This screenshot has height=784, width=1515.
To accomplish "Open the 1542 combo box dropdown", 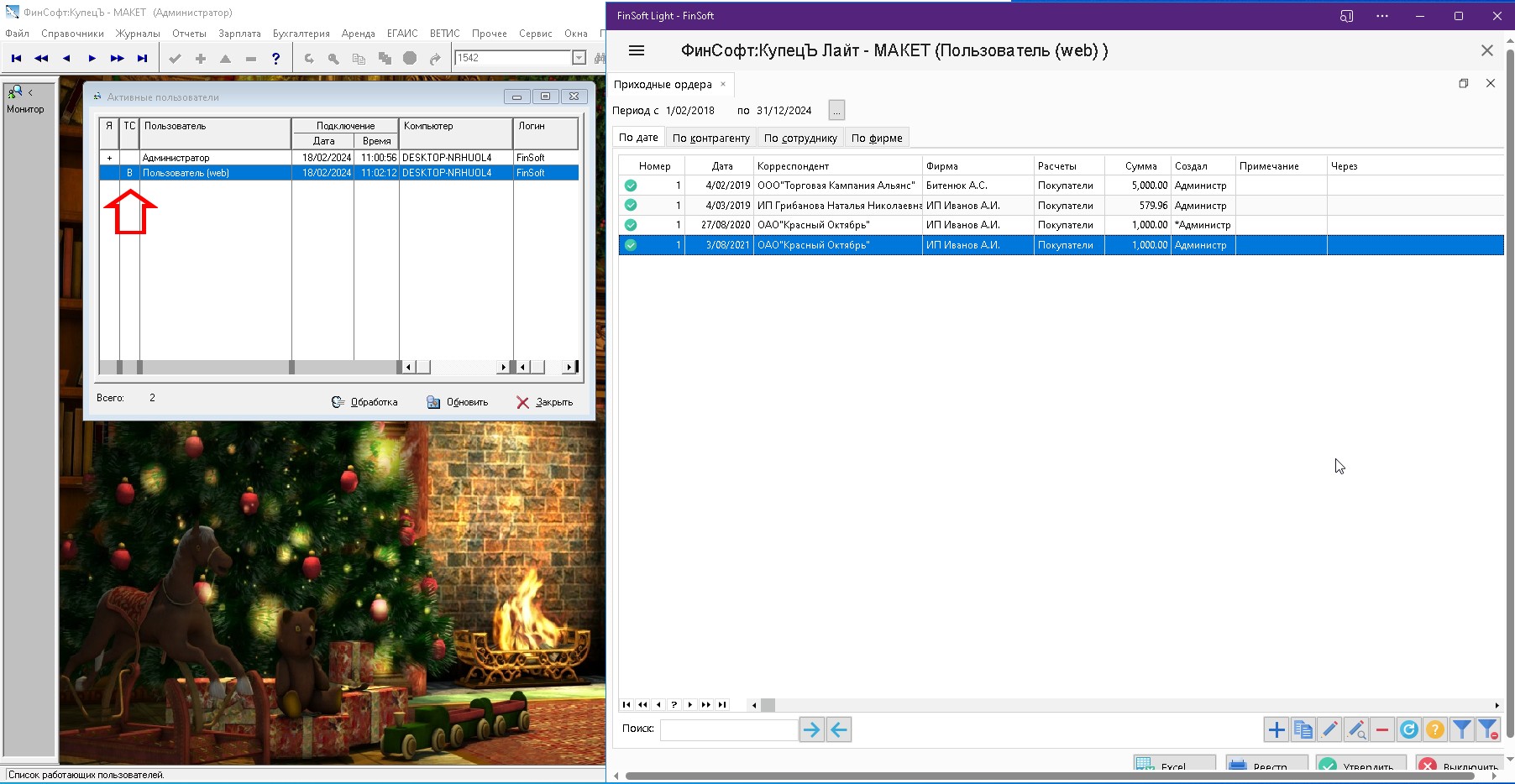I will click(x=579, y=58).
